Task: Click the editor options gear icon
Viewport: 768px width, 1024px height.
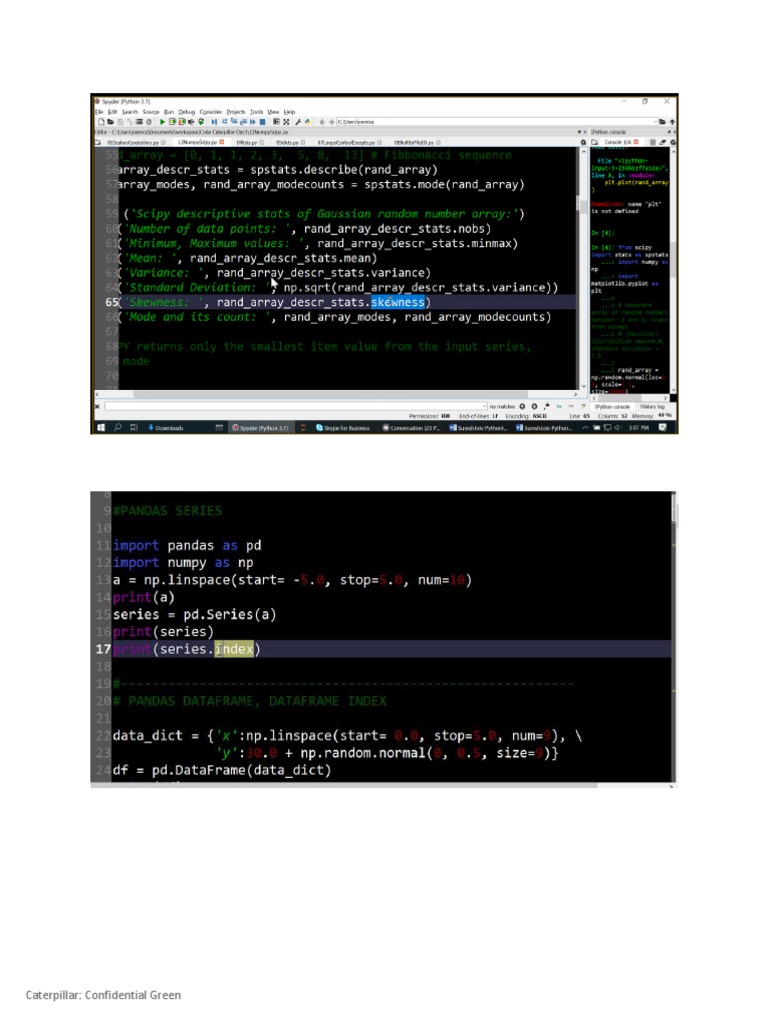Action: pyautogui.click(x=583, y=142)
